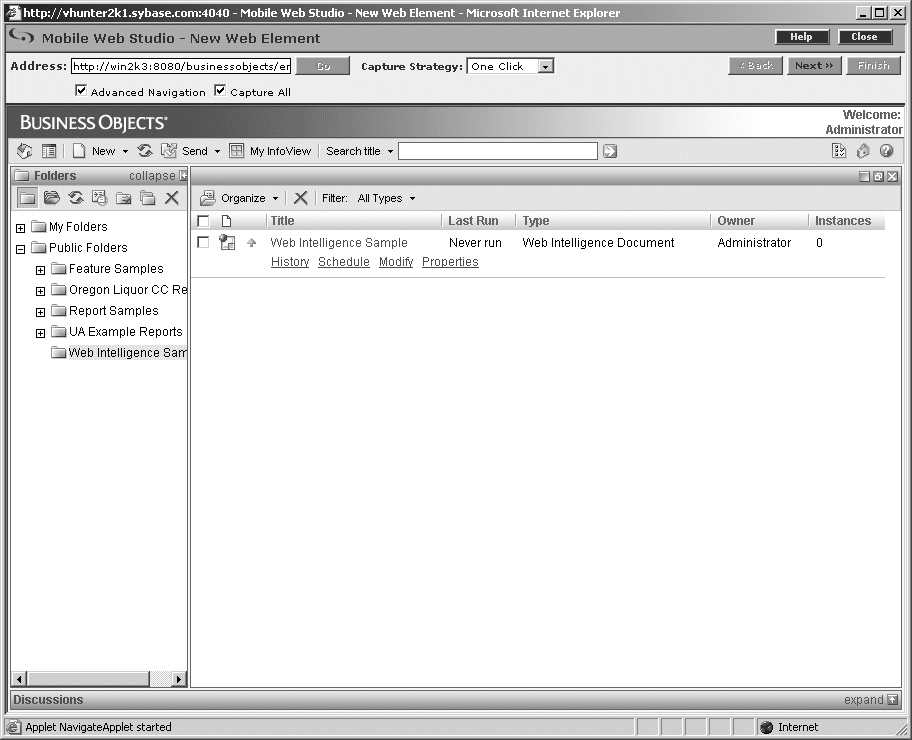This screenshot has height=740, width=912.
Task: Open the New dropdown arrow
Action: click(x=125, y=152)
